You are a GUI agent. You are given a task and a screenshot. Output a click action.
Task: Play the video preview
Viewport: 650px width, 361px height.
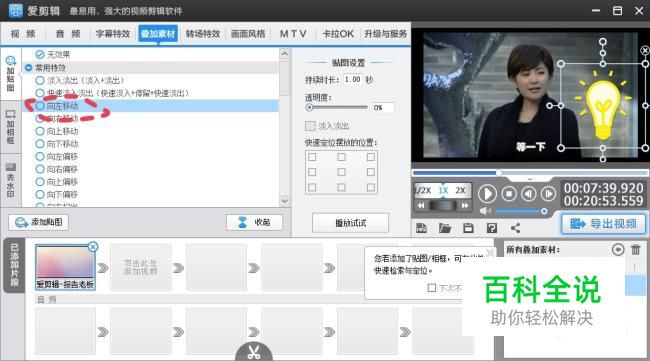(x=487, y=194)
